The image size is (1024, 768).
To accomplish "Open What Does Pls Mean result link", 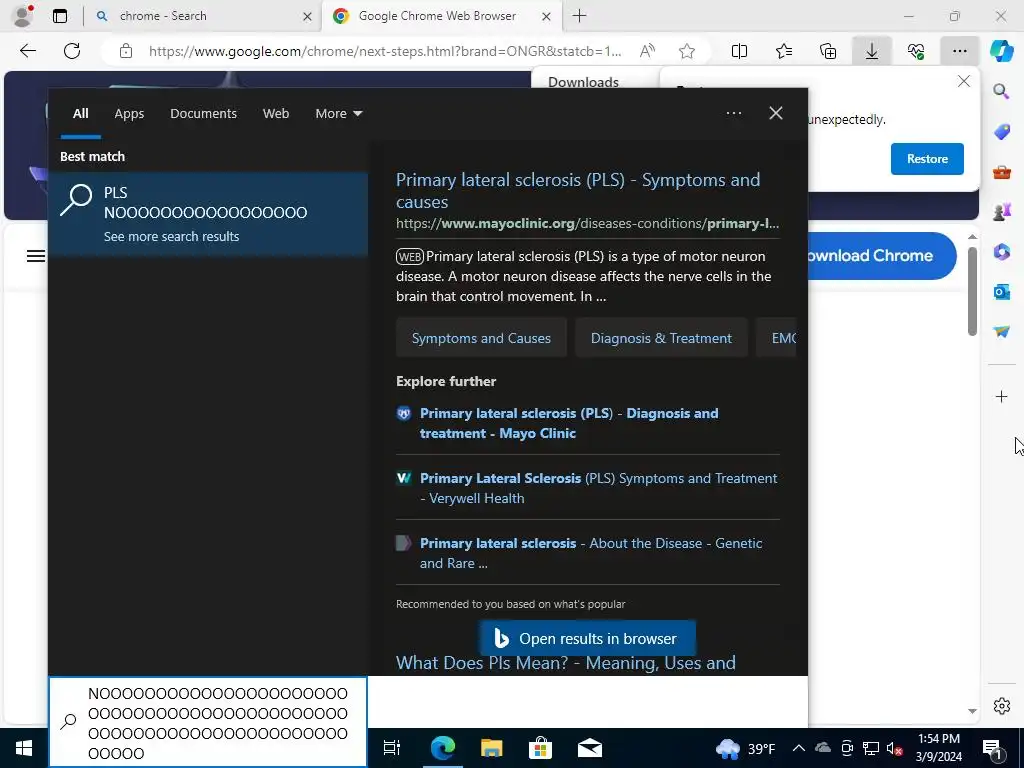I will coord(566,663).
